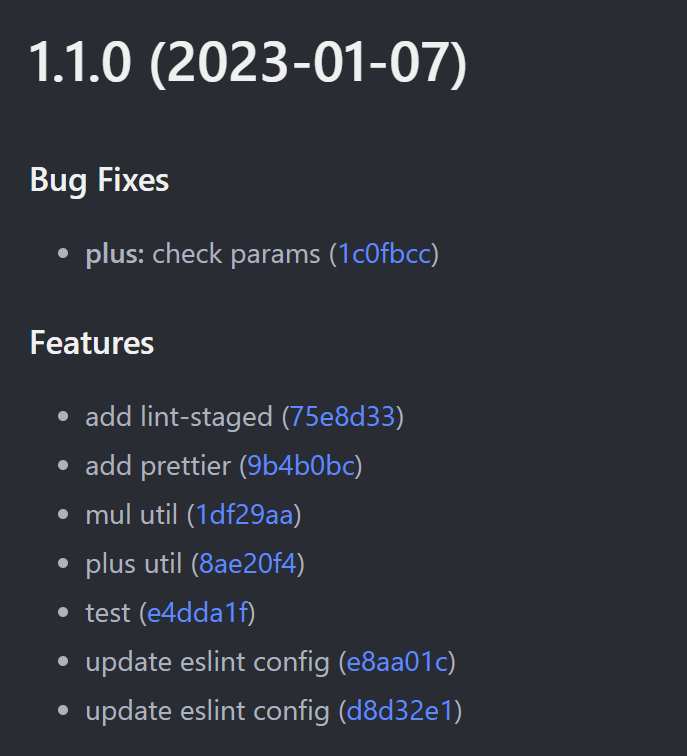The image size is (687, 756).
Task: Click "update eslint config" text before e8aa01c
Action: [x=207, y=662]
